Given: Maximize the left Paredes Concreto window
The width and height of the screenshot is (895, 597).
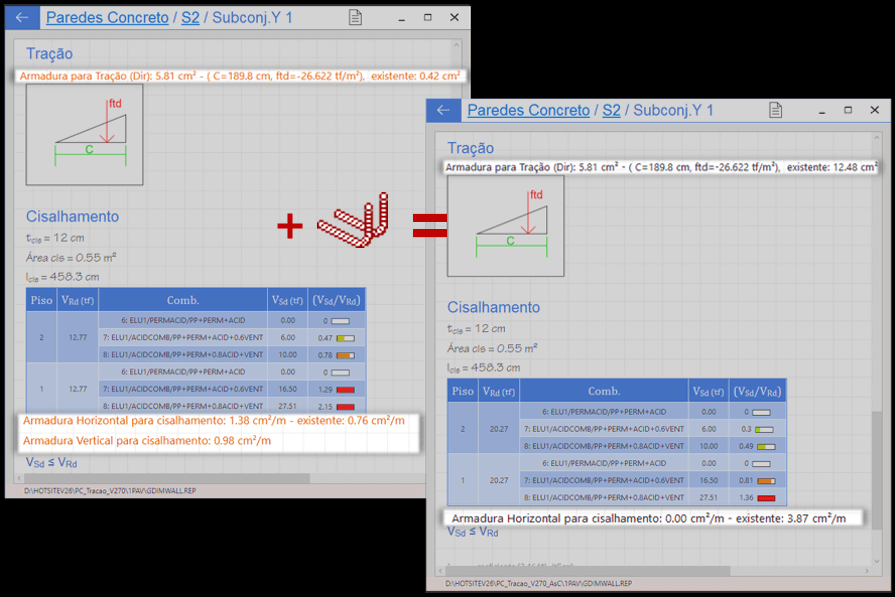Looking at the screenshot, I should pyautogui.click(x=428, y=18).
